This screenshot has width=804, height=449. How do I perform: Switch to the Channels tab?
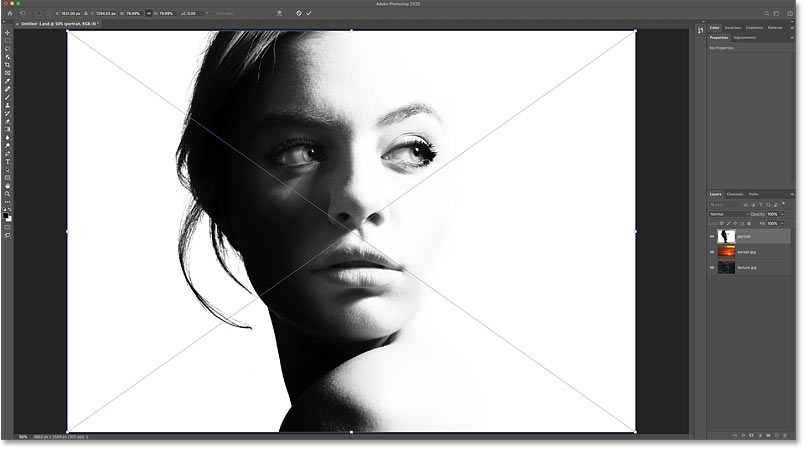coord(734,193)
